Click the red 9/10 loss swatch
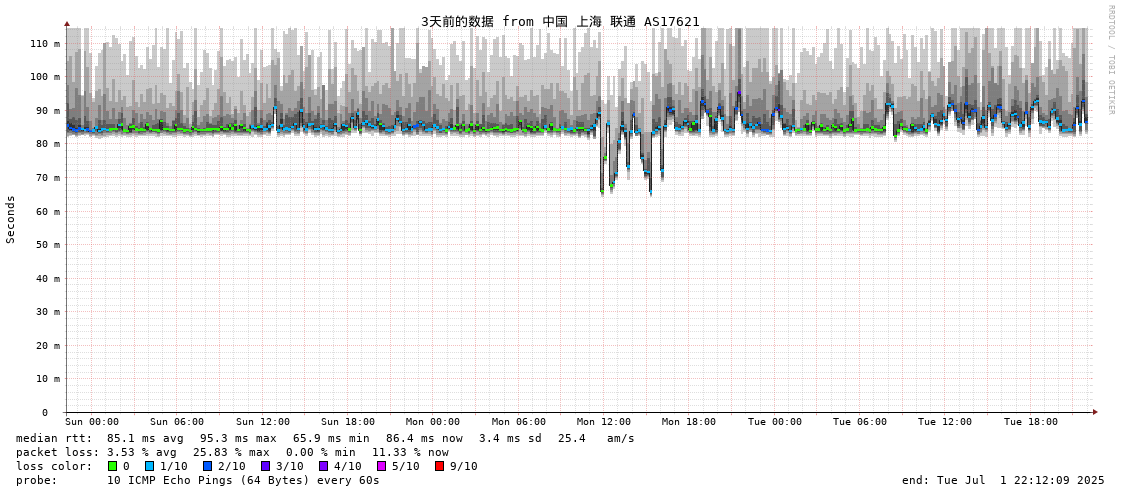This screenshot has height=494, width=1121. pyautogui.click(x=439, y=466)
